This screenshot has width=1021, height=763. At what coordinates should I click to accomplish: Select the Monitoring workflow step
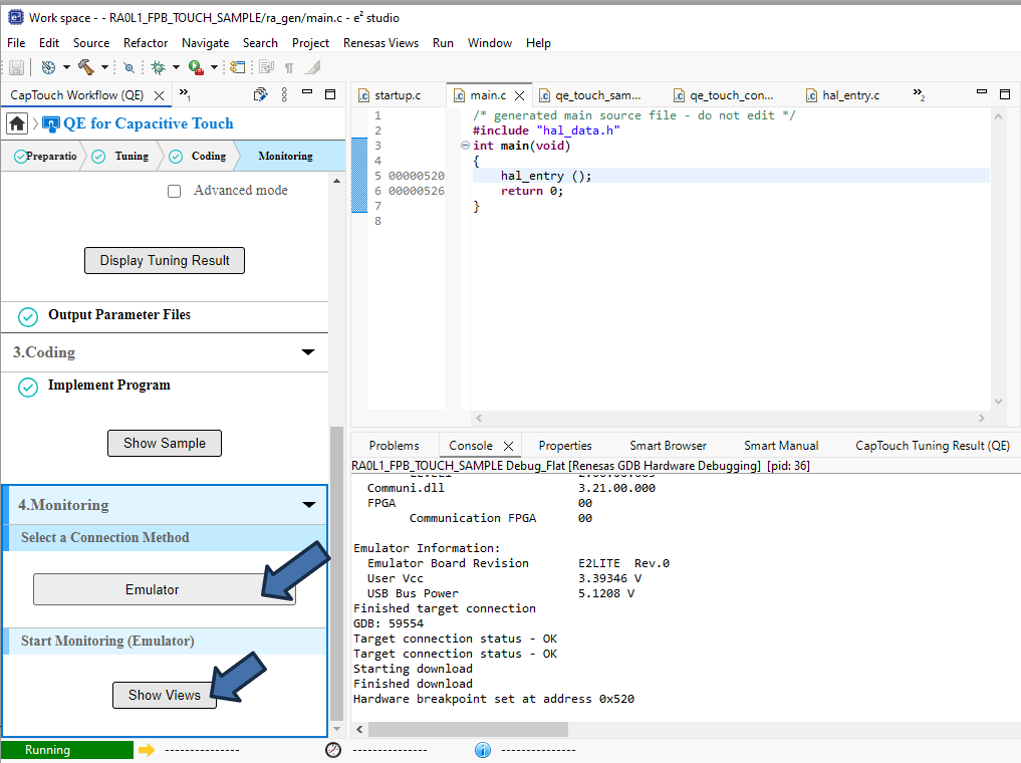[285, 156]
